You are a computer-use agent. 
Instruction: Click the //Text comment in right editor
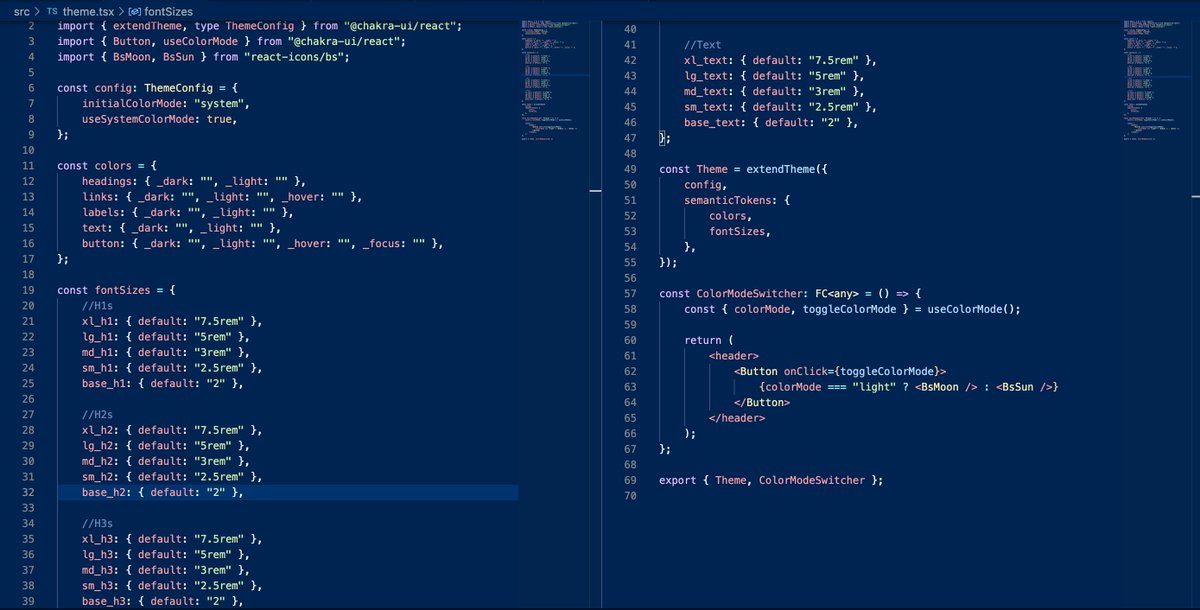(x=705, y=45)
